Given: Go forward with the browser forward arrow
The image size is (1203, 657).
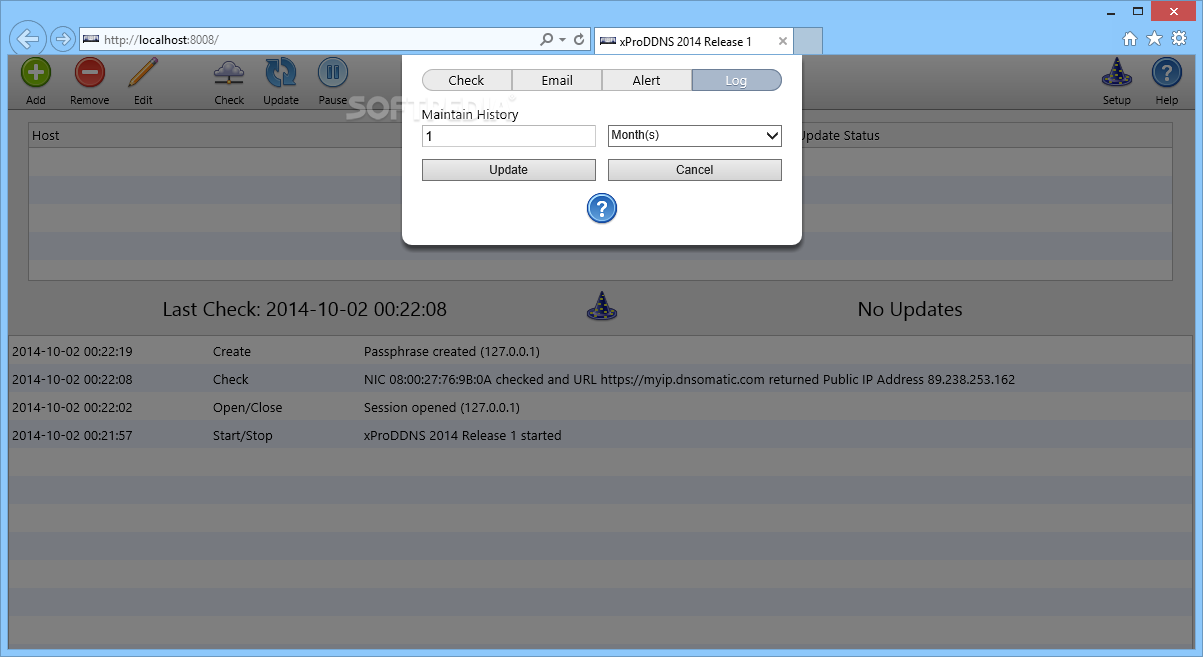Looking at the screenshot, I should point(62,39).
